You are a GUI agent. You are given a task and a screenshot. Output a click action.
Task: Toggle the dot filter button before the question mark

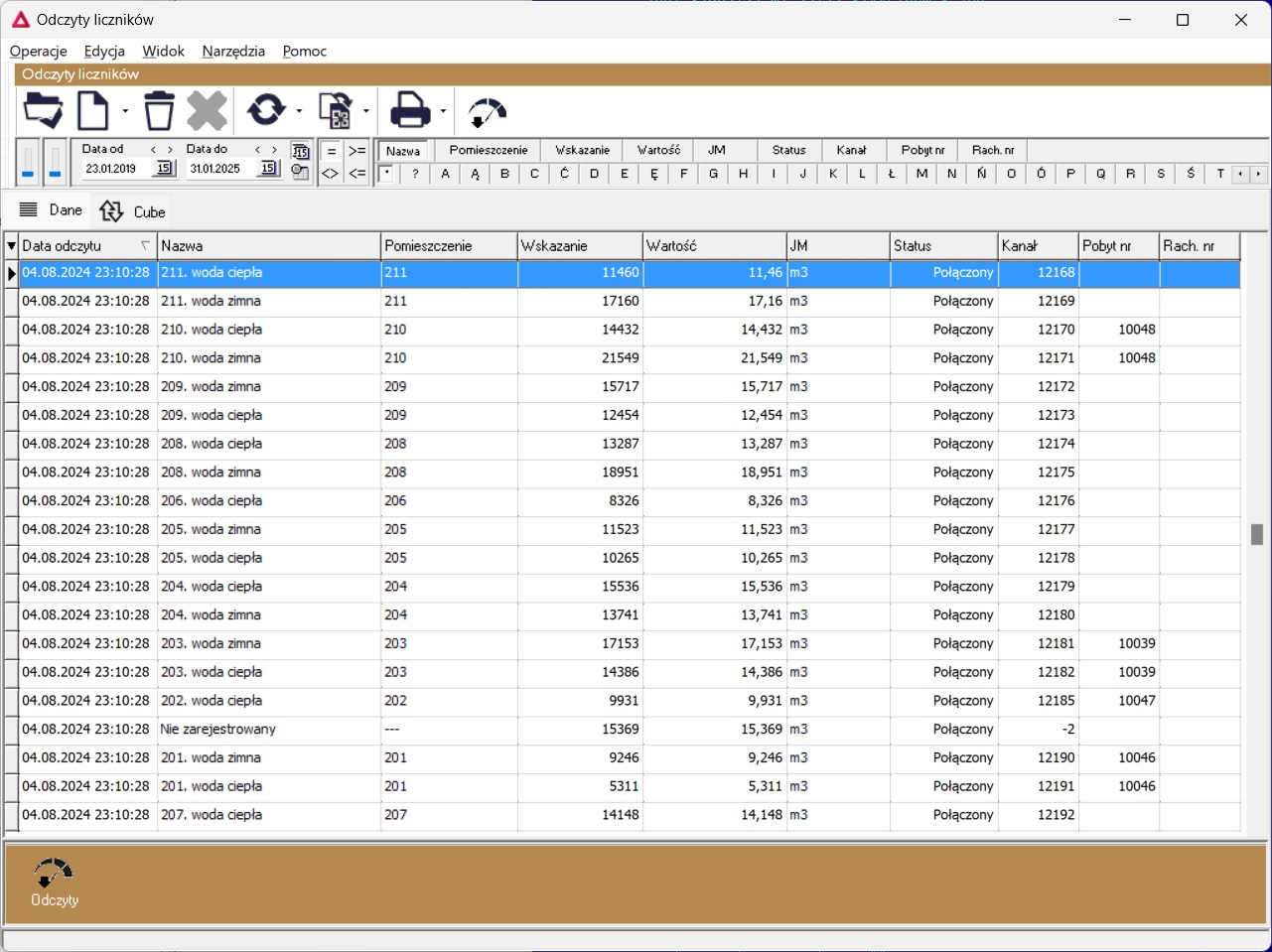(387, 174)
